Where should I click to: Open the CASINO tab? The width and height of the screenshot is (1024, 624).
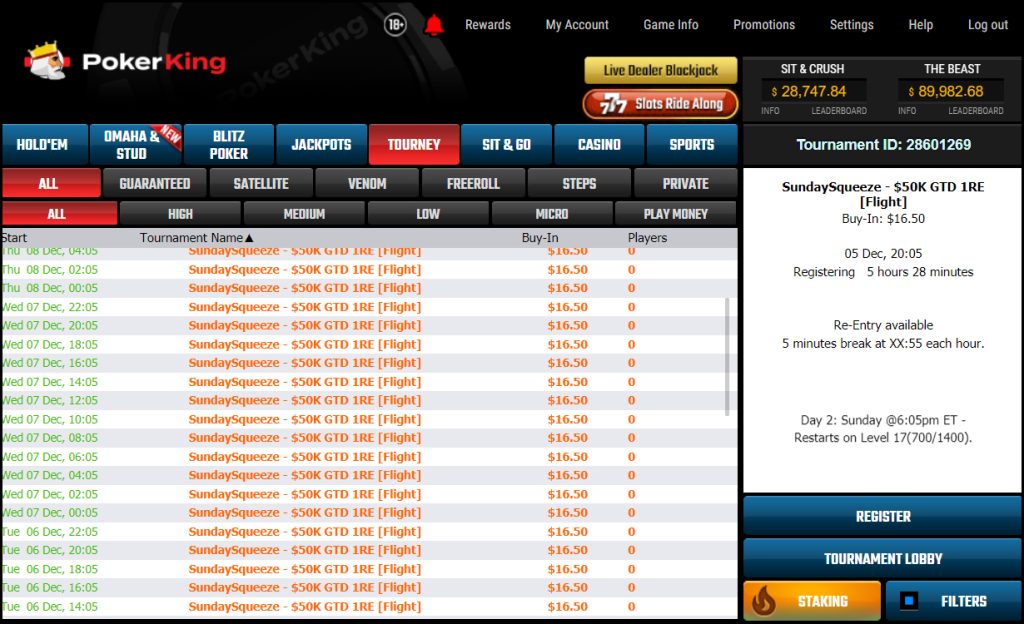pyautogui.click(x=599, y=144)
